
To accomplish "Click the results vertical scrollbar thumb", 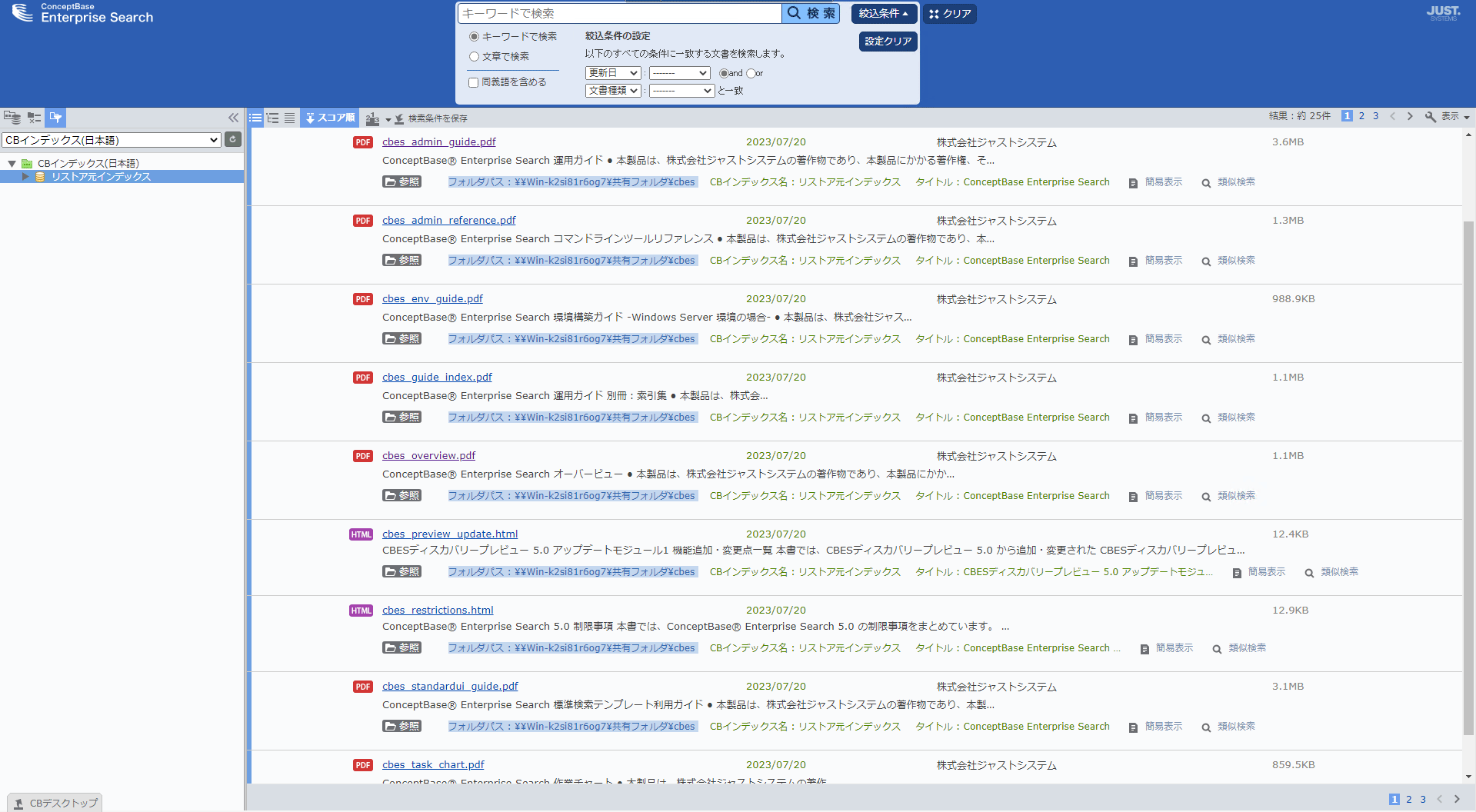I will click(x=1468, y=477).
